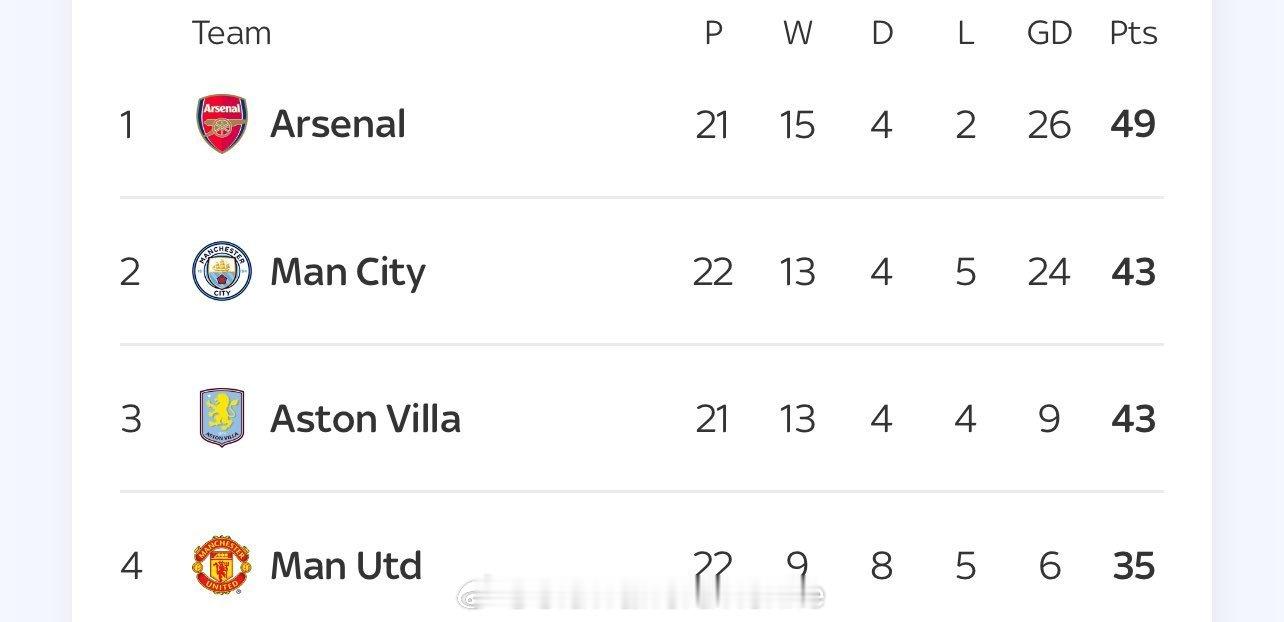Open the Arsenal team link

coord(338,124)
